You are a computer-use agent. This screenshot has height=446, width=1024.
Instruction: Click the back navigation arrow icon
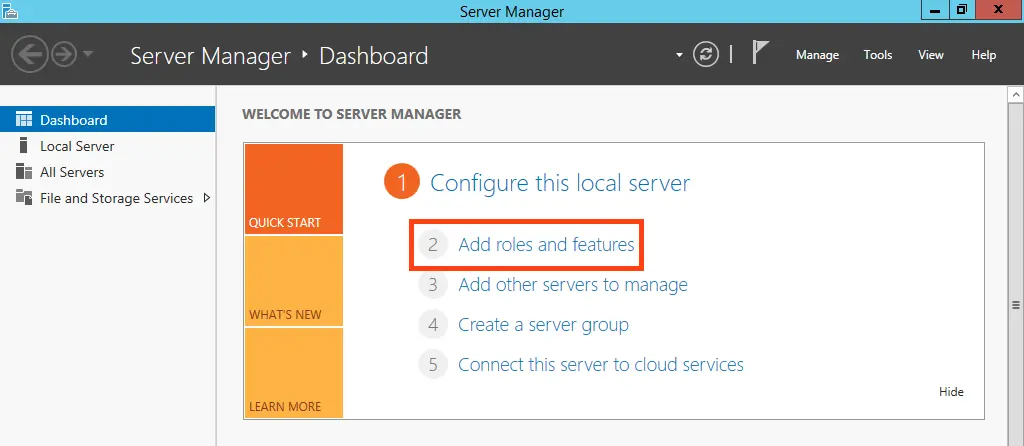pyautogui.click(x=30, y=55)
